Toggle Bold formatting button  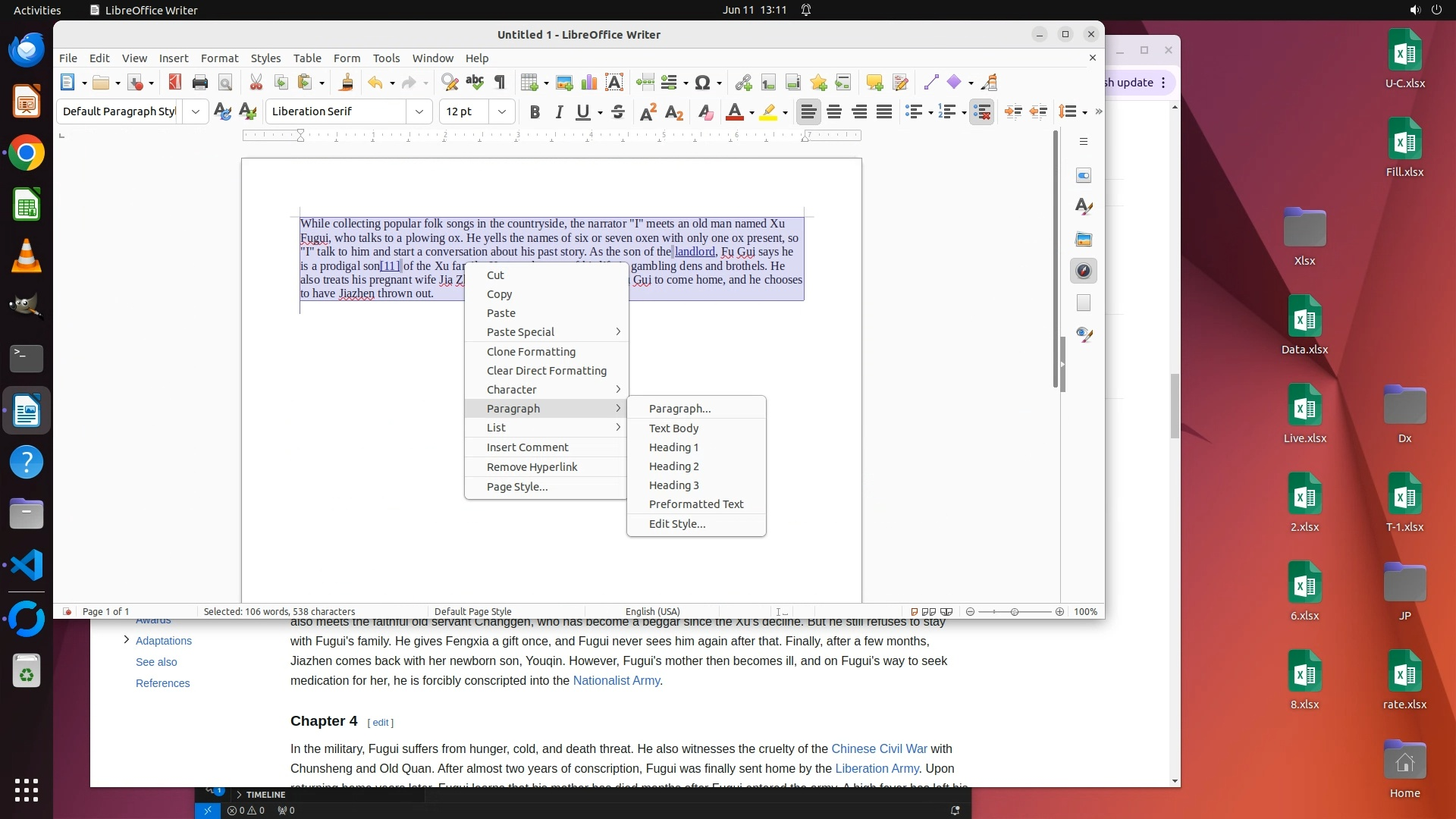pyautogui.click(x=535, y=112)
